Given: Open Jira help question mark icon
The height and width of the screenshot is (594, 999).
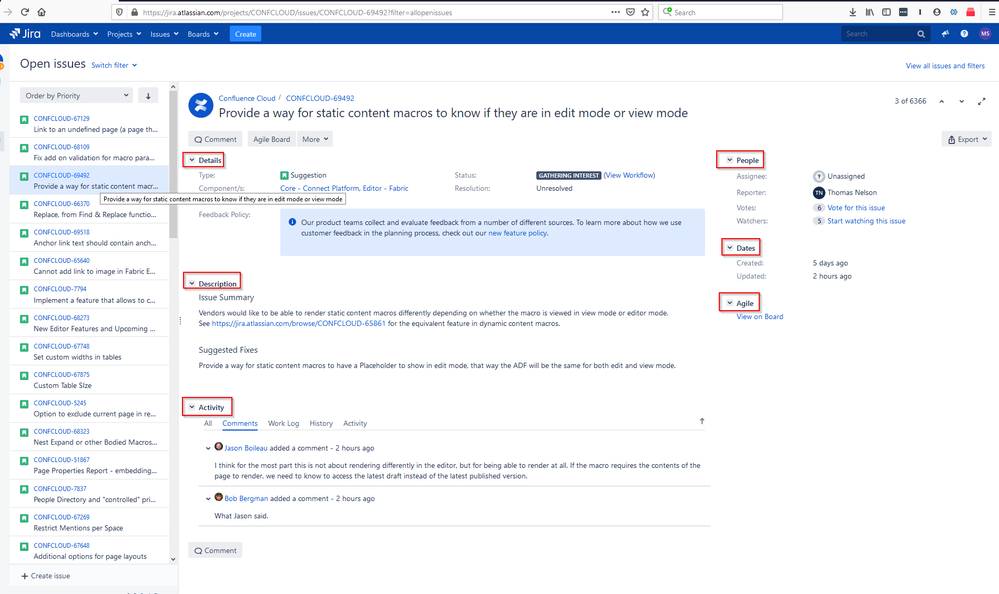Looking at the screenshot, I should [965, 34].
